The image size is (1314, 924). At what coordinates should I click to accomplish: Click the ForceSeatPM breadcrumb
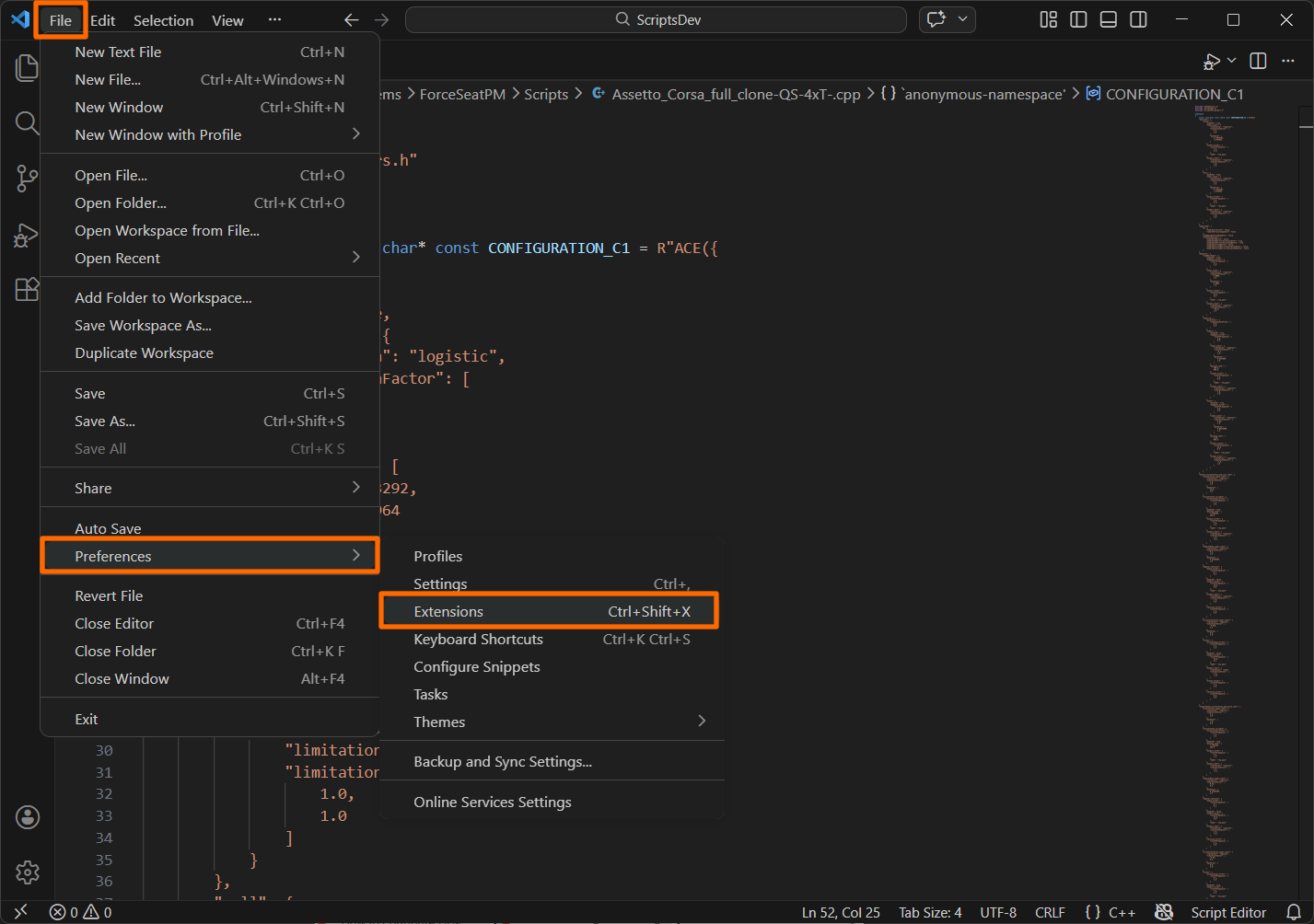click(462, 94)
